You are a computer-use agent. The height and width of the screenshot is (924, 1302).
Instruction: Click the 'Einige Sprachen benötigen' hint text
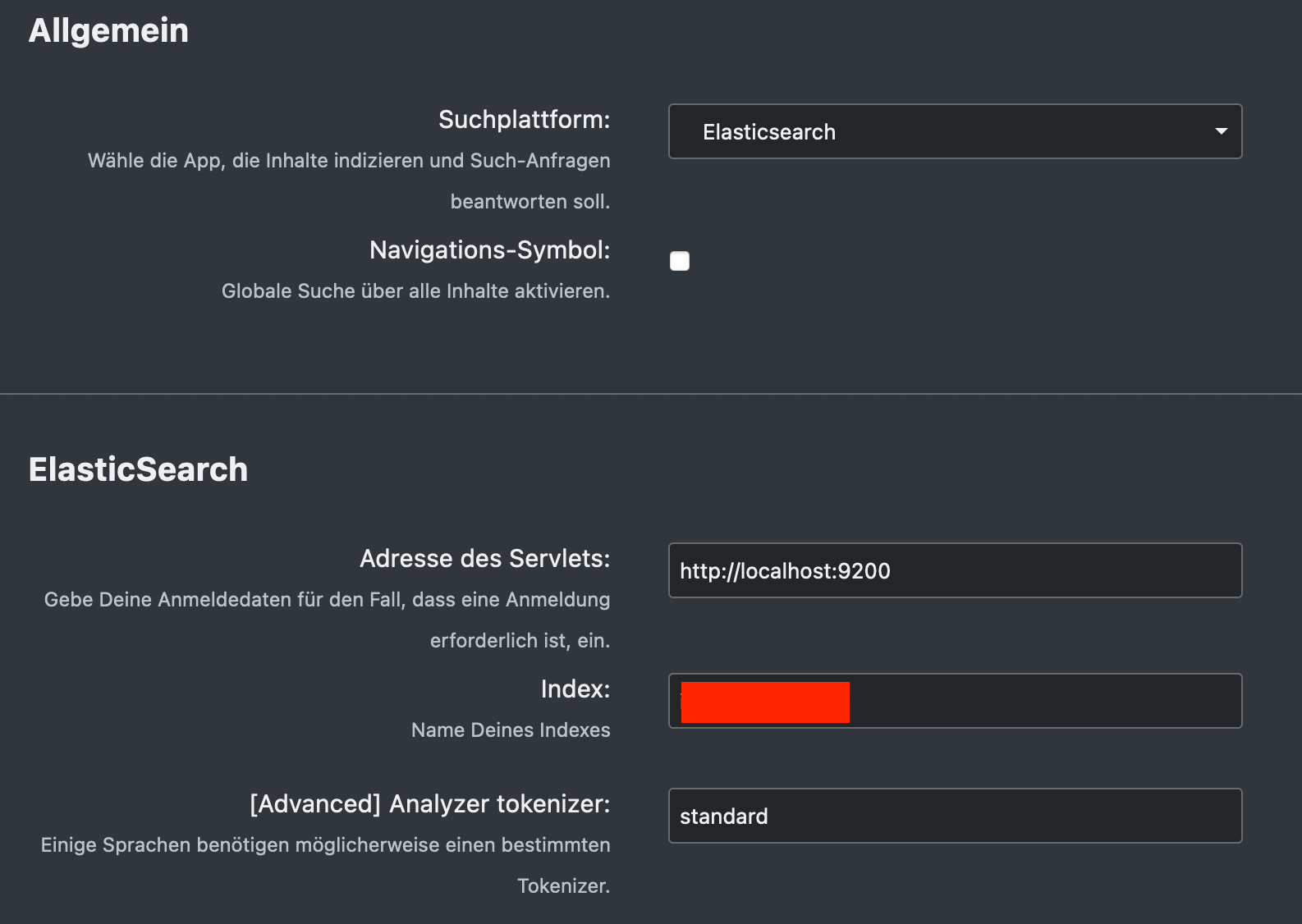[325, 845]
